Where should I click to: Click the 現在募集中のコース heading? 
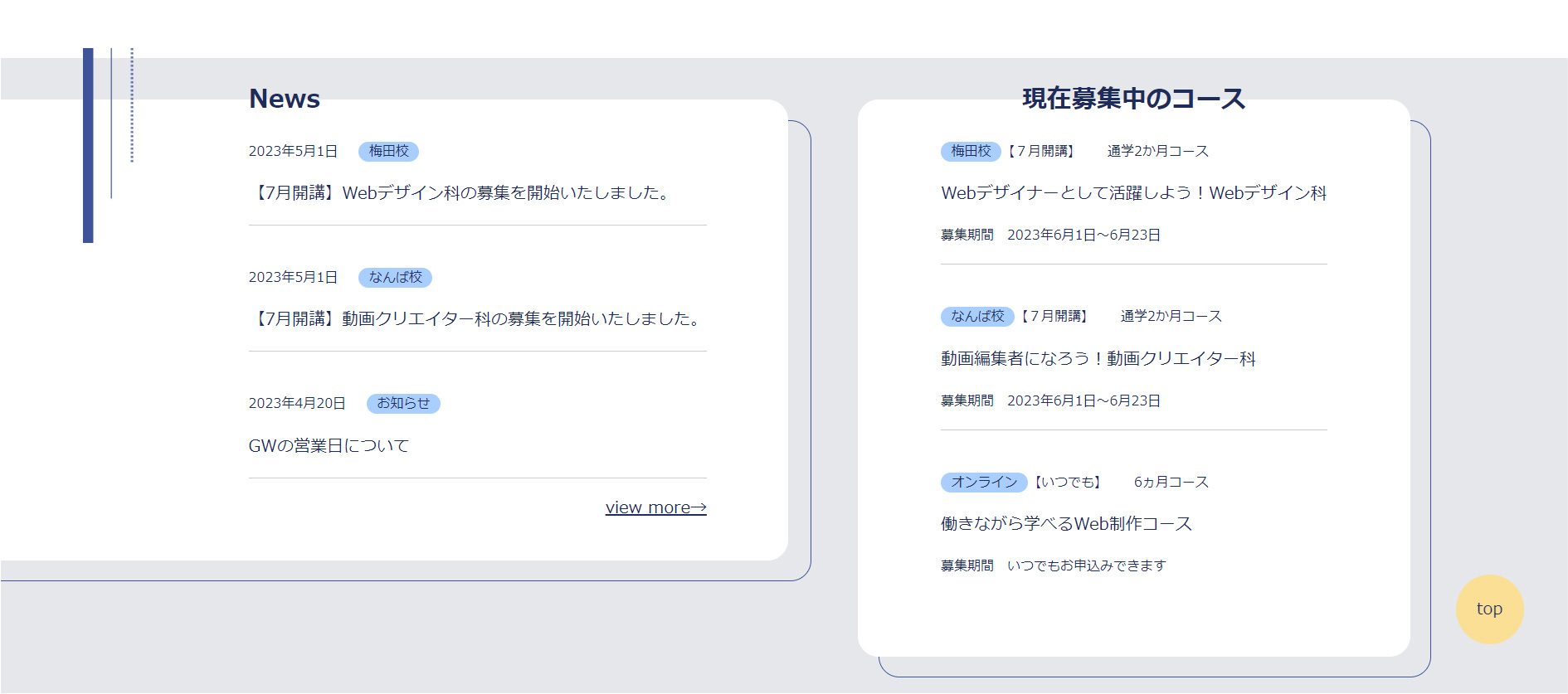[x=1133, y=99]
